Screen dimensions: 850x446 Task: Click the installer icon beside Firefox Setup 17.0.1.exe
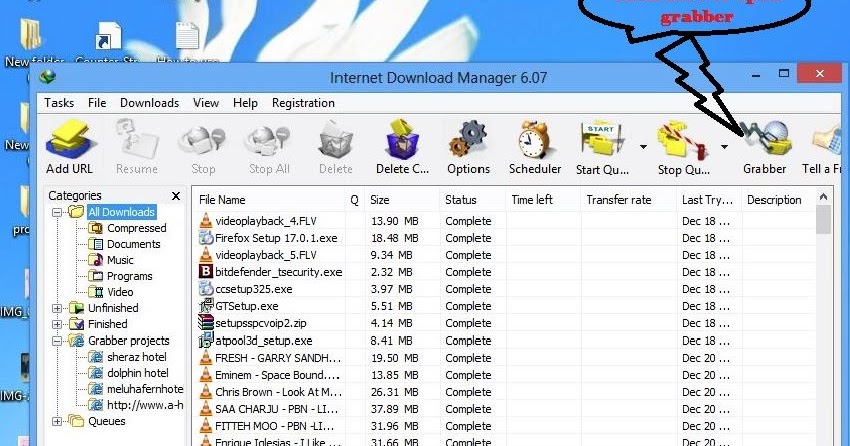pyautogui.click(x=205, y=237)
